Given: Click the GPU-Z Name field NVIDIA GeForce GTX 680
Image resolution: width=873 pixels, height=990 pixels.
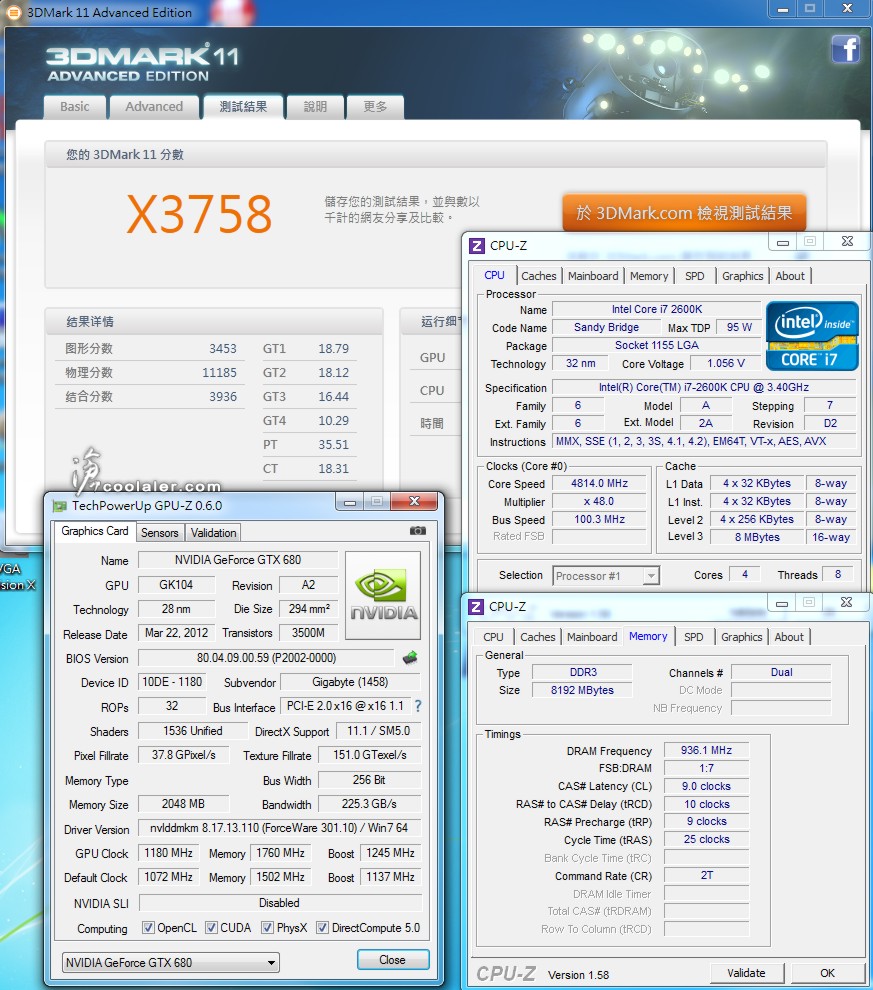Looking at the screenshot, I should point(238,560).
